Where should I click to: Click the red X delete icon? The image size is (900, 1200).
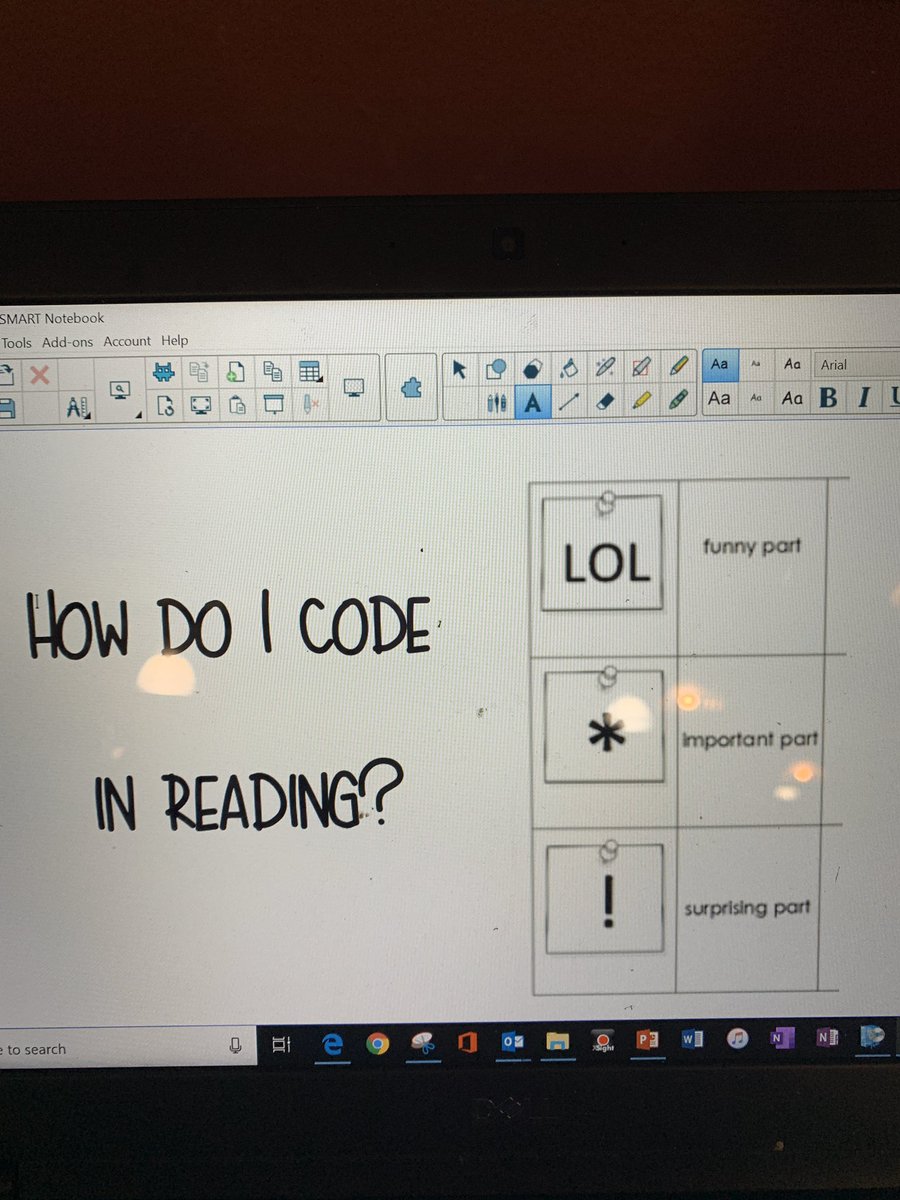(39, 375)
